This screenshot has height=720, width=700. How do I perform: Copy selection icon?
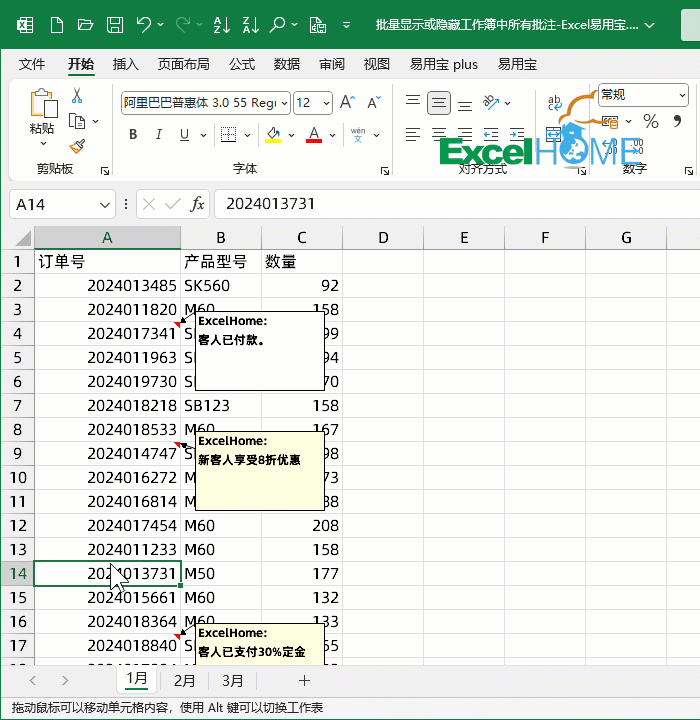(77, 121)
